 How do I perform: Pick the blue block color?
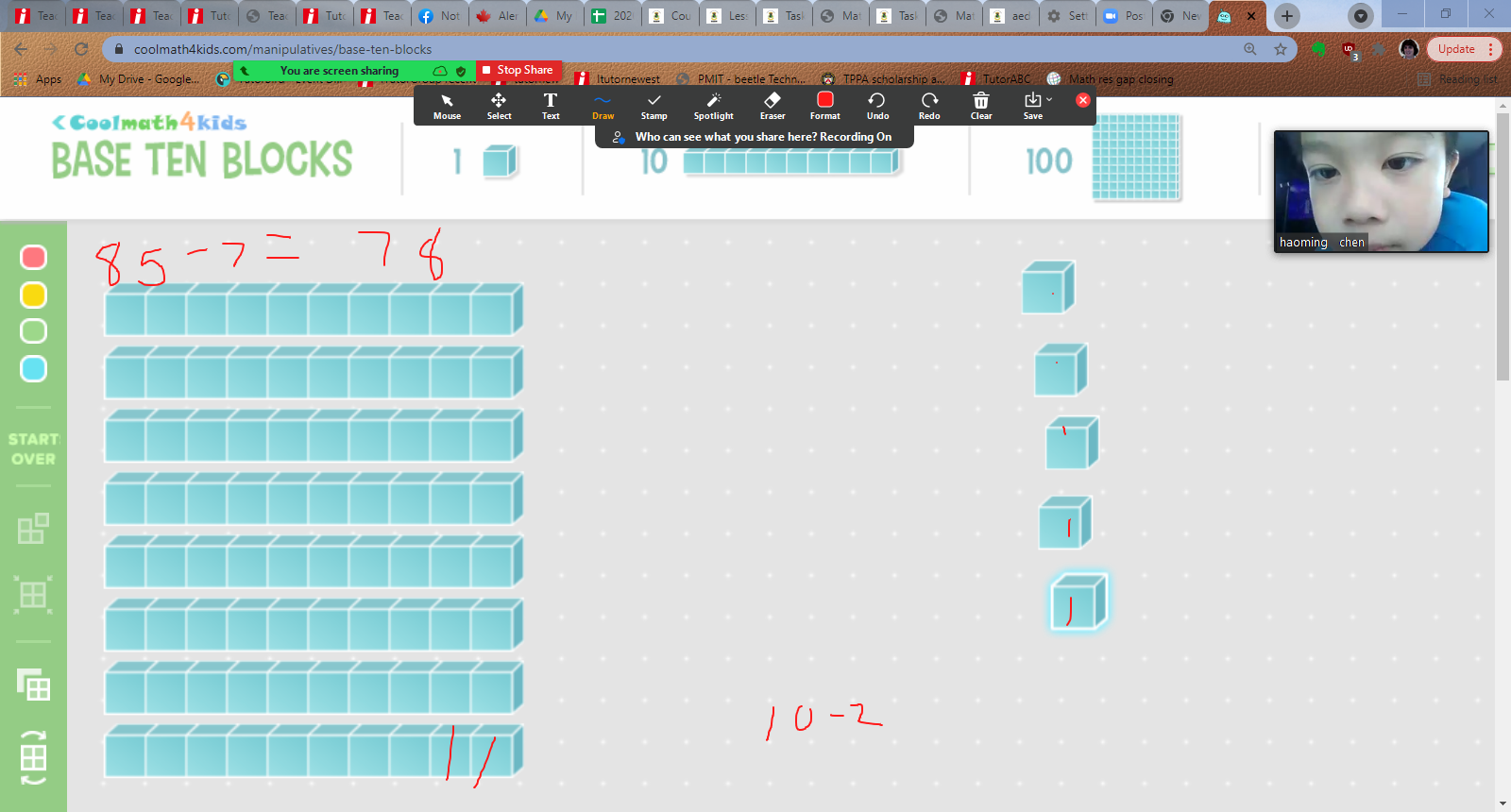(x=34, y=368)
